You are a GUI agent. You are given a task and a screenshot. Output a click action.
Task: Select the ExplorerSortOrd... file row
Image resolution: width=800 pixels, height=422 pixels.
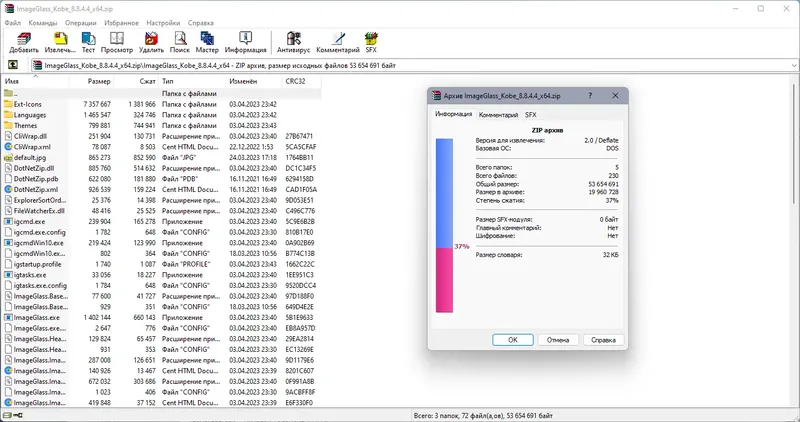(x=161, y=200)
